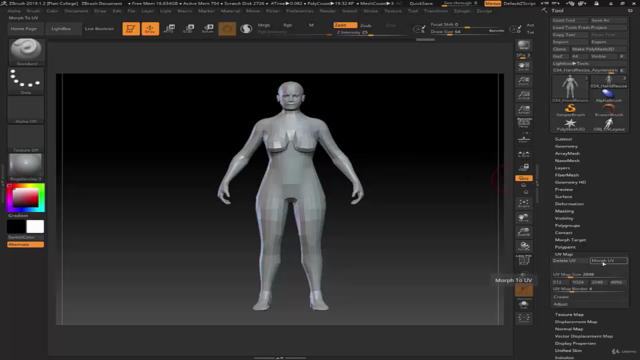This screenshot has height=360, width=640.
Task: Open the LightBox button
Action: pyautogui.click(x=61, y=29)
